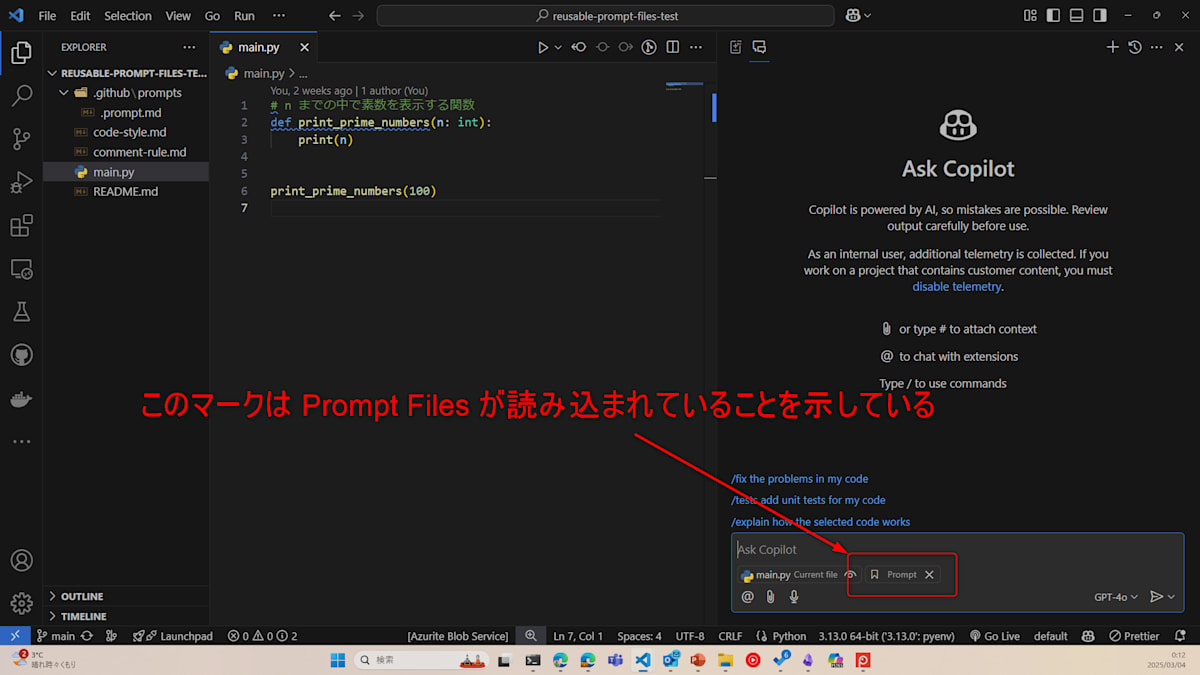Collapse the REUSABLE-PROMPT-FILES-TEST root folder
The image size is (1200, 675).
pos(126,73)
